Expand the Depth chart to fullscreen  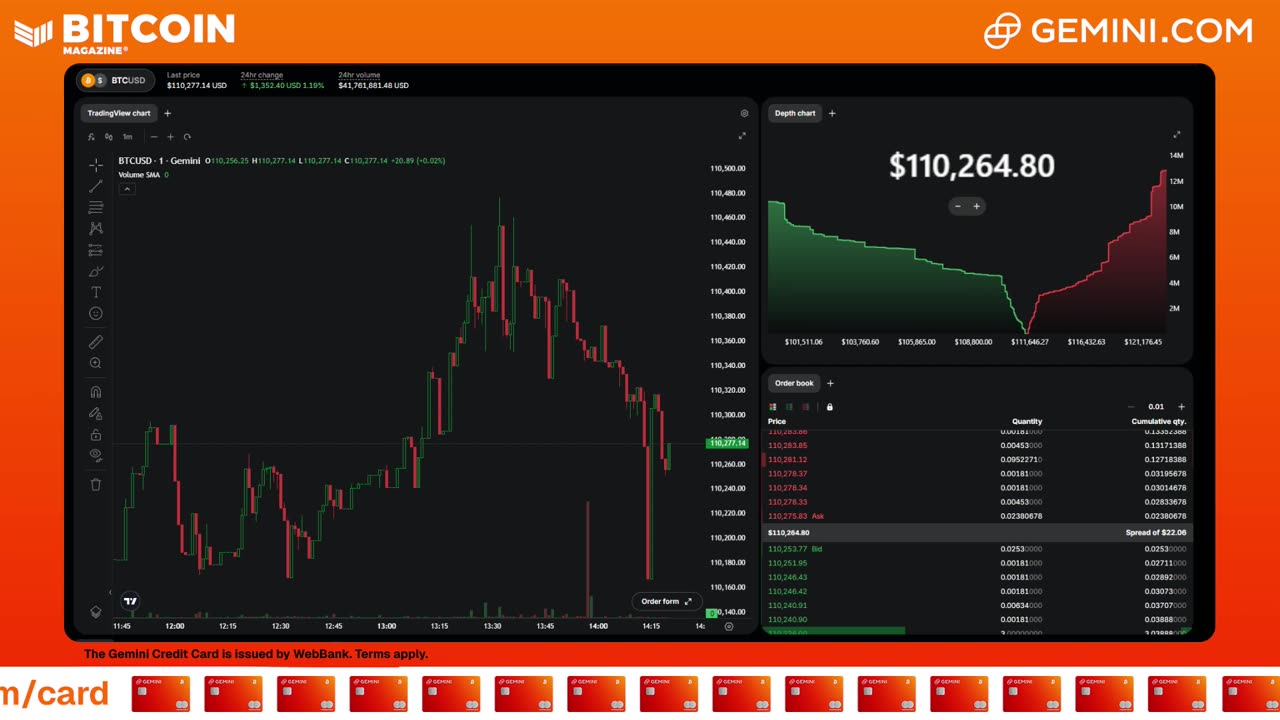(1177, 134)
